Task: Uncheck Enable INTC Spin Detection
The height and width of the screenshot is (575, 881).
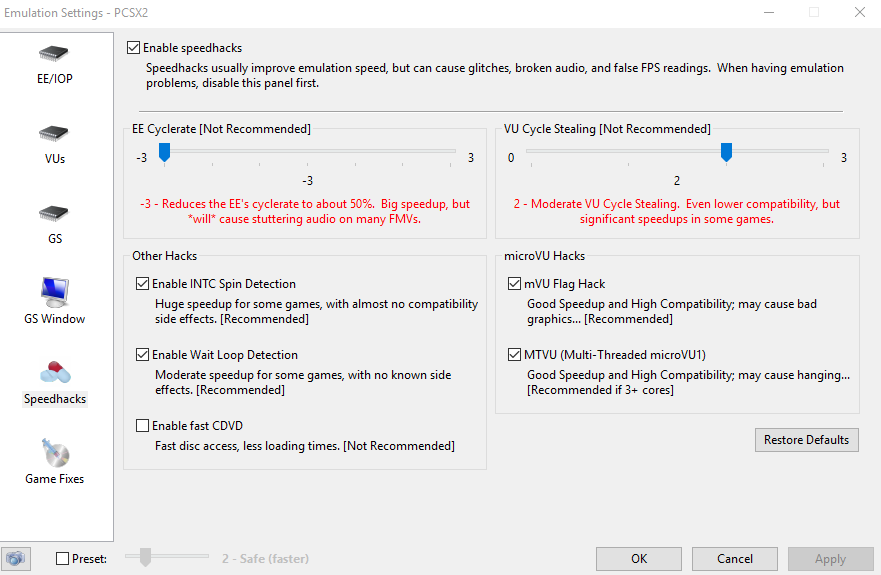Action: click(x=142, y=284)
